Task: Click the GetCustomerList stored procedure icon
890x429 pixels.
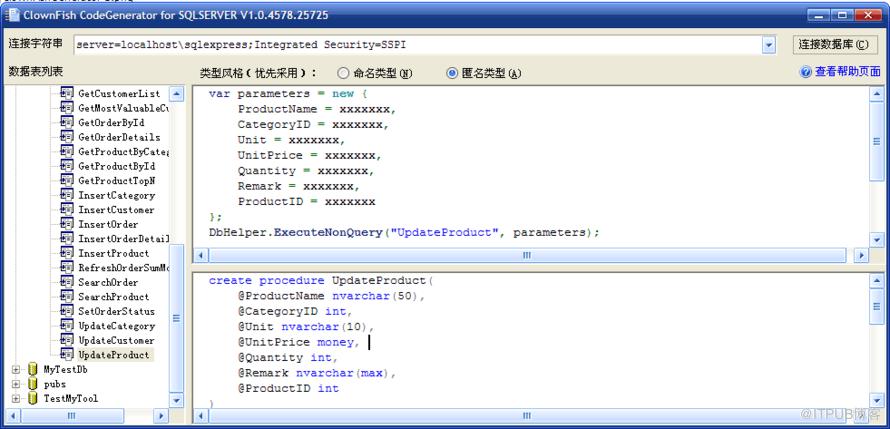Action: pyautogui.click(x=67, y=93)
